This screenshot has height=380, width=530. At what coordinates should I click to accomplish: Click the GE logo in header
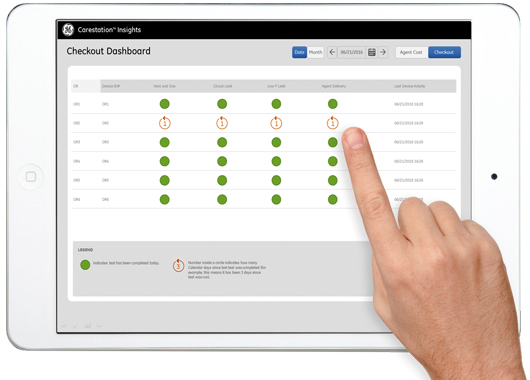[68, 30]
